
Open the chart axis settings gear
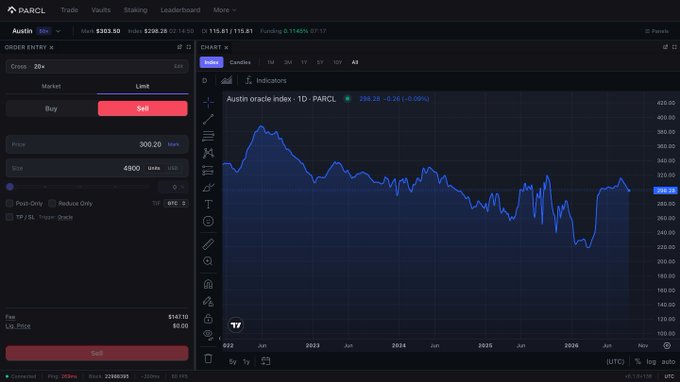[x=667, y=346]
